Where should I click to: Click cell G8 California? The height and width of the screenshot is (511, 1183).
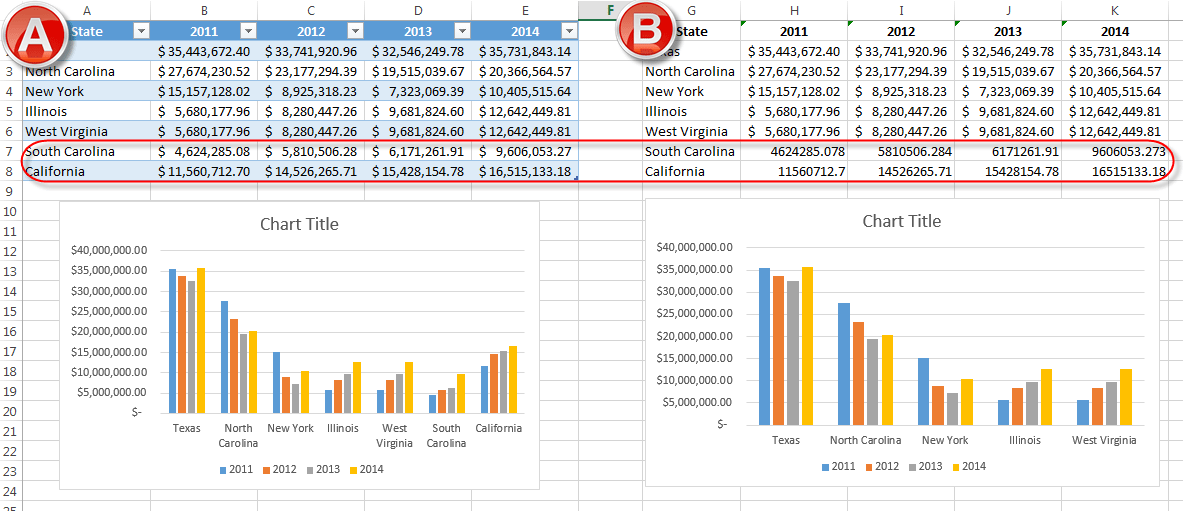coord(691,171)
